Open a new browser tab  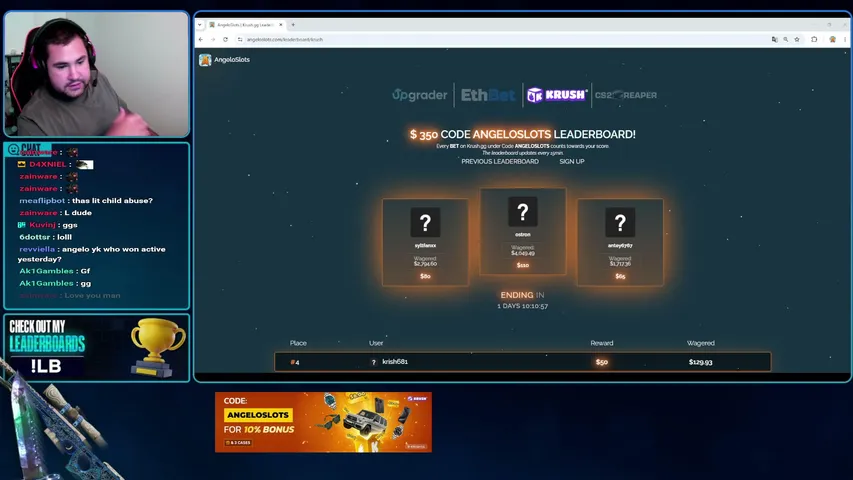pyautogui.click(x=293, y=24)
